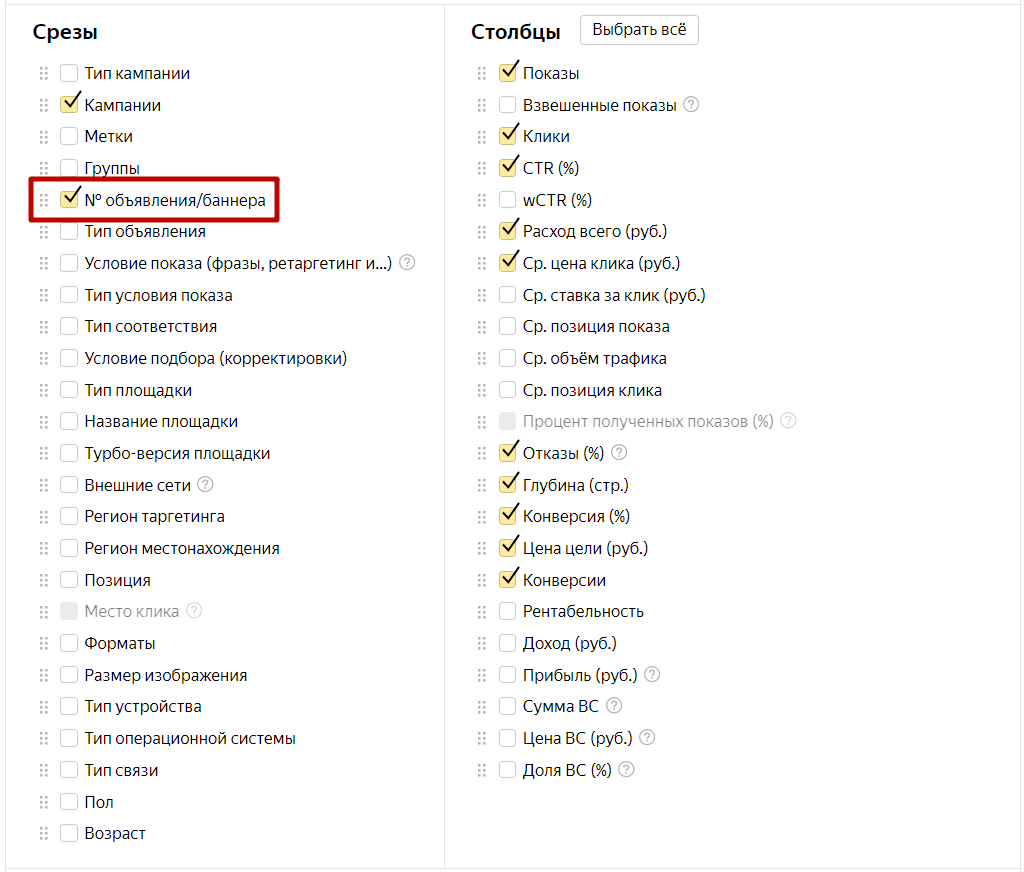Click drag handle next to Показы
The width and height of the screenshot is (1024, 872).
(481, 73)
